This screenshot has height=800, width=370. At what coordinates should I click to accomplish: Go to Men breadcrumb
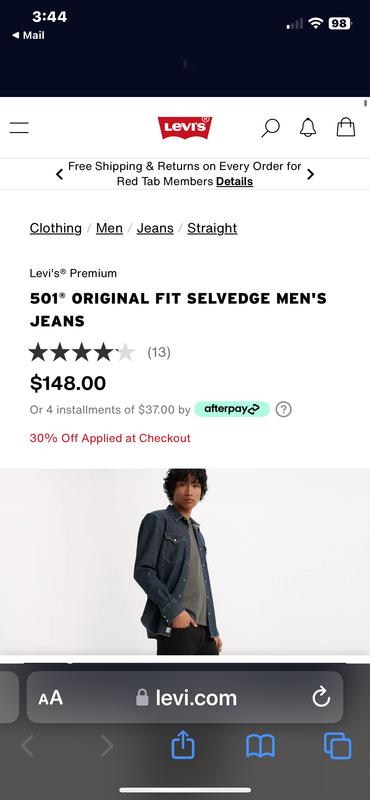109,228
